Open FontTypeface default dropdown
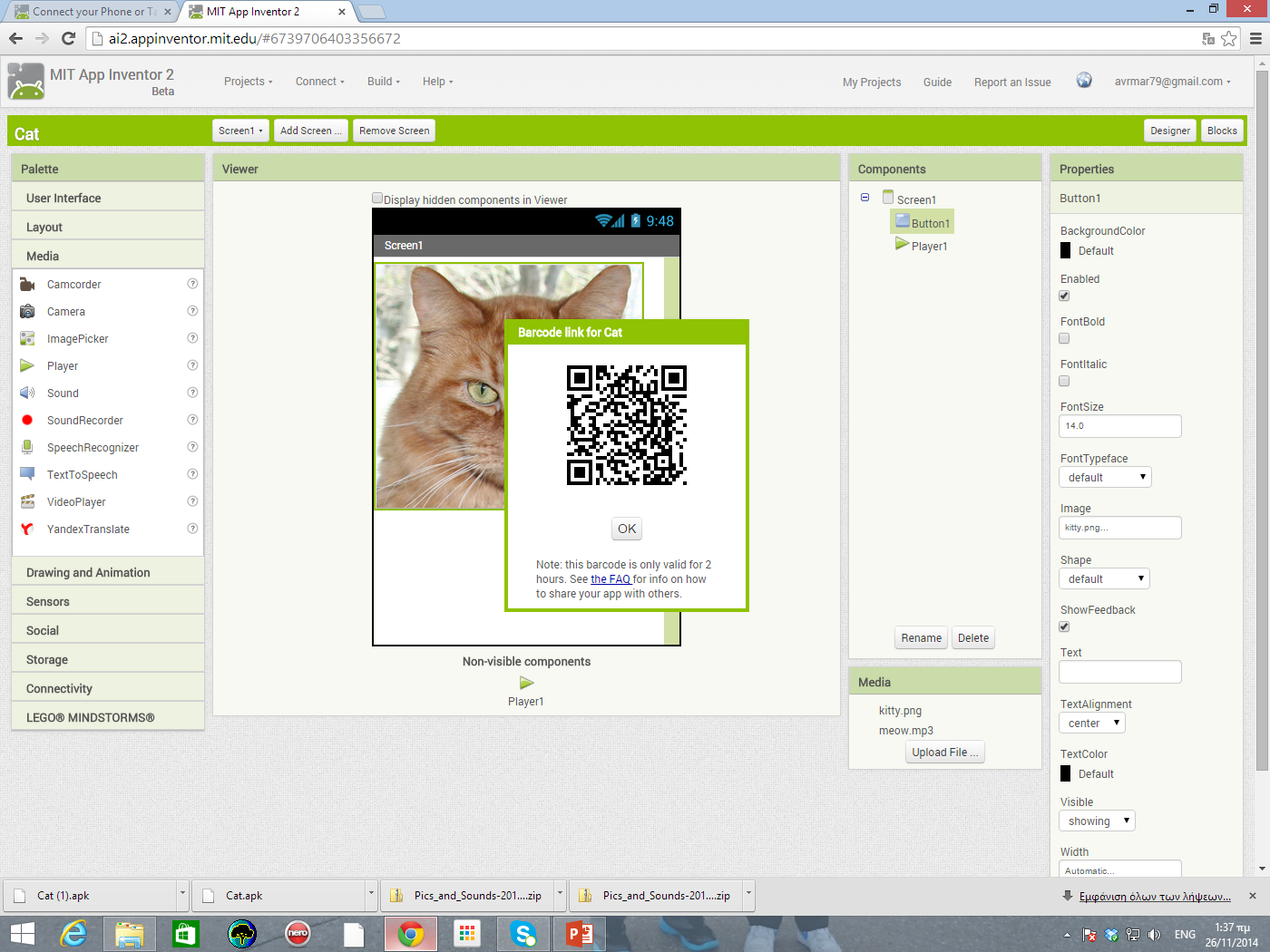Image resolution: width=1270 pixels, height=952 pixels. click(1105, 477)
